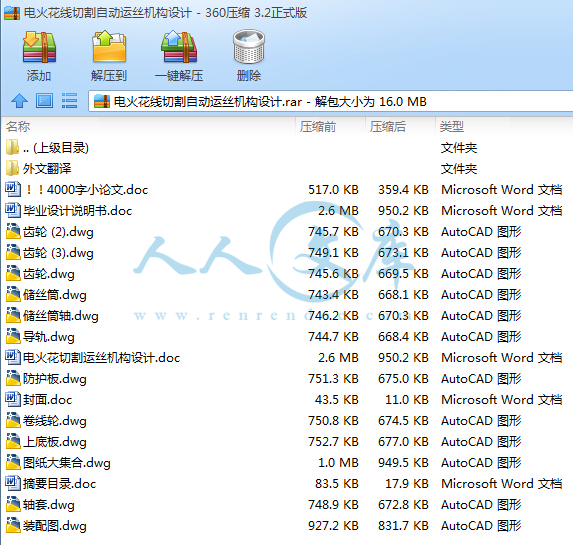The width and height of the screenshot is (573, 545).
Task: Go up one level with blue arrow
Action: (19, 101)
